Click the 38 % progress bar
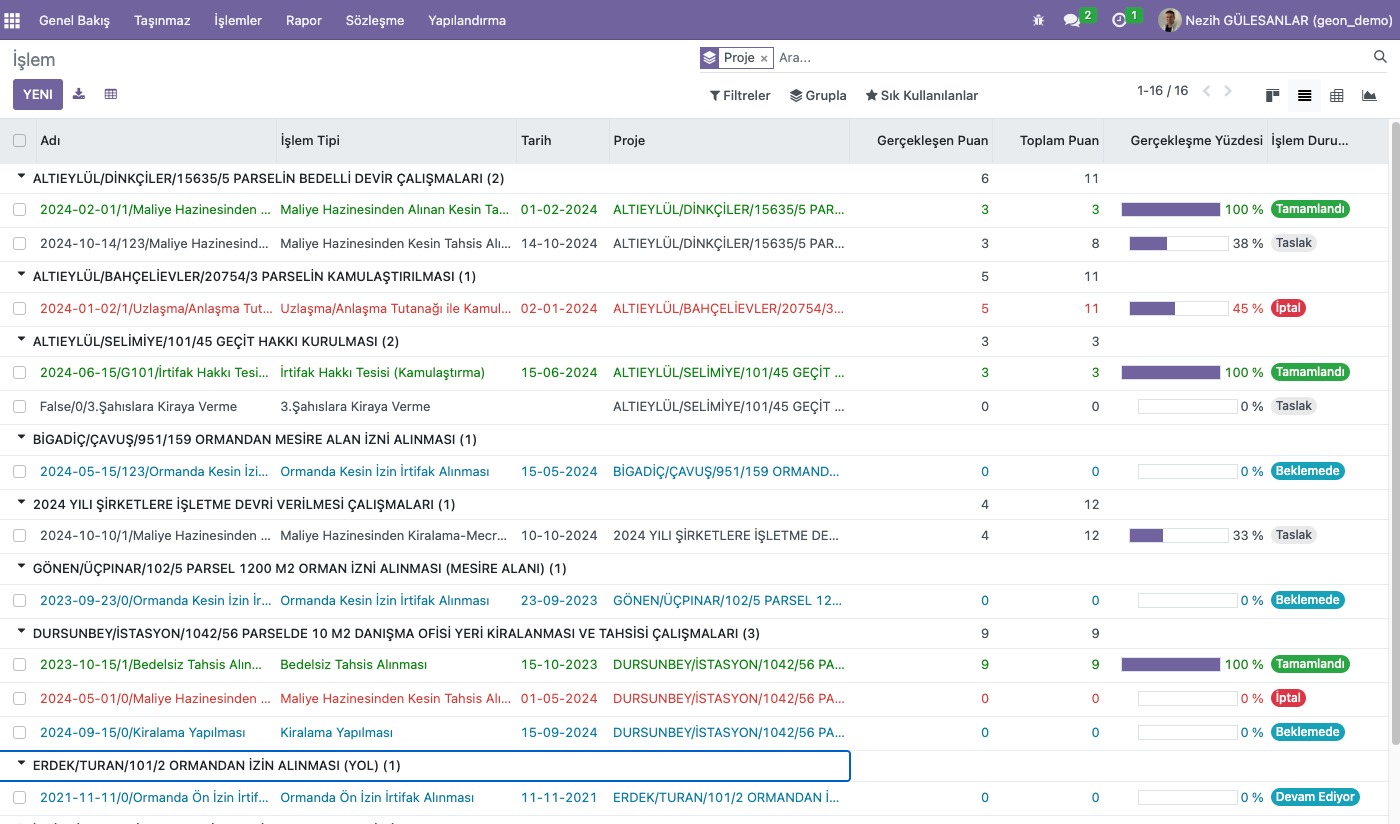The width and height of the screenshot is (1400, 824). click(1178, 243)
